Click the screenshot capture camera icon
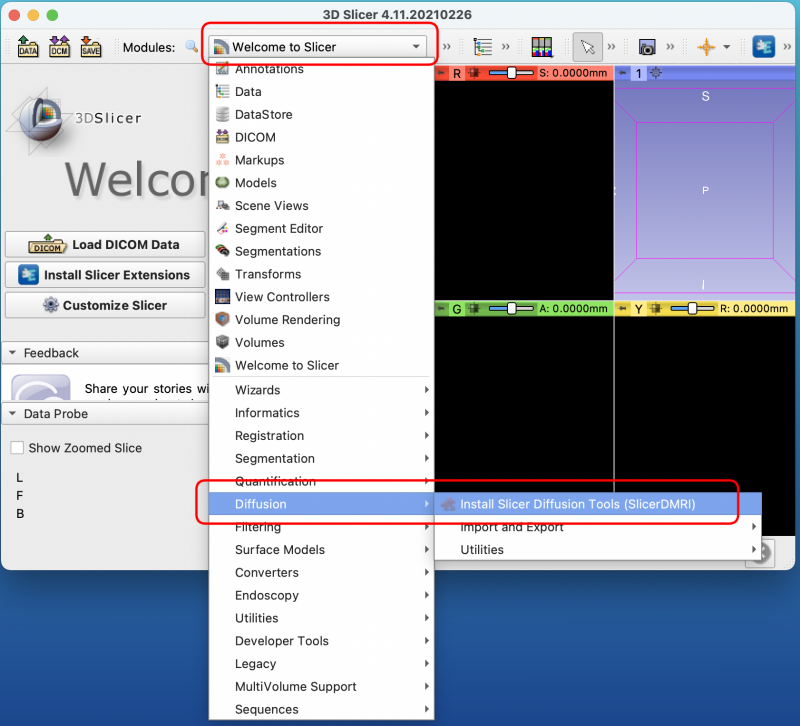800x726 pixels. [x=647, y=47]
